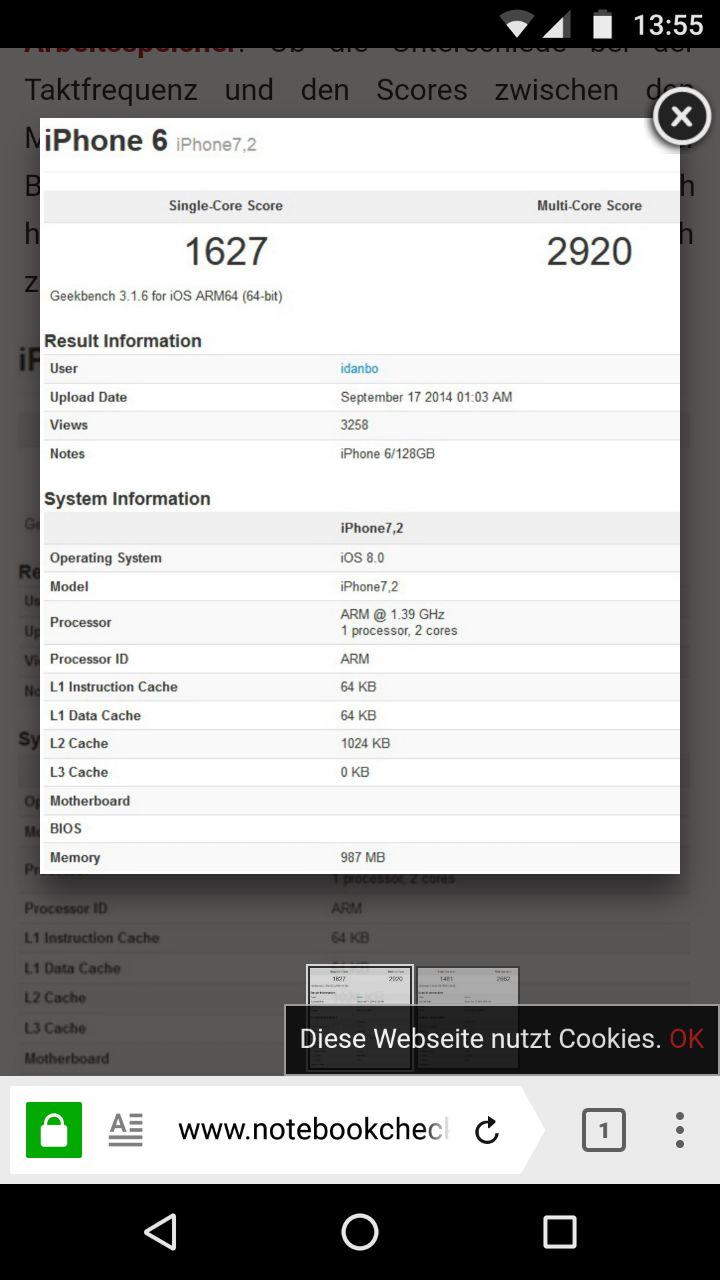Reload the page with refresh icon

pyautogui.click(x=487, y=1131)
